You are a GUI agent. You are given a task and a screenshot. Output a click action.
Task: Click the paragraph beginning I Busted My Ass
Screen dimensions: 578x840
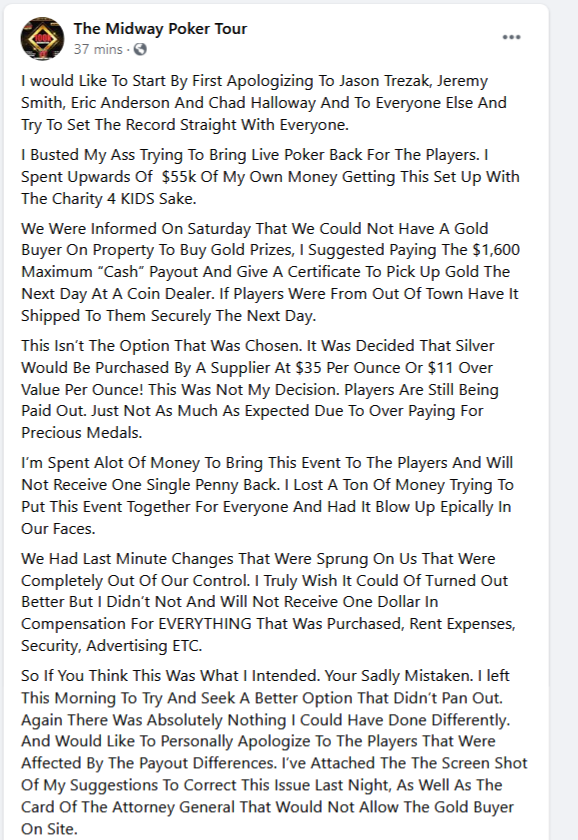(x=270, y=177)
